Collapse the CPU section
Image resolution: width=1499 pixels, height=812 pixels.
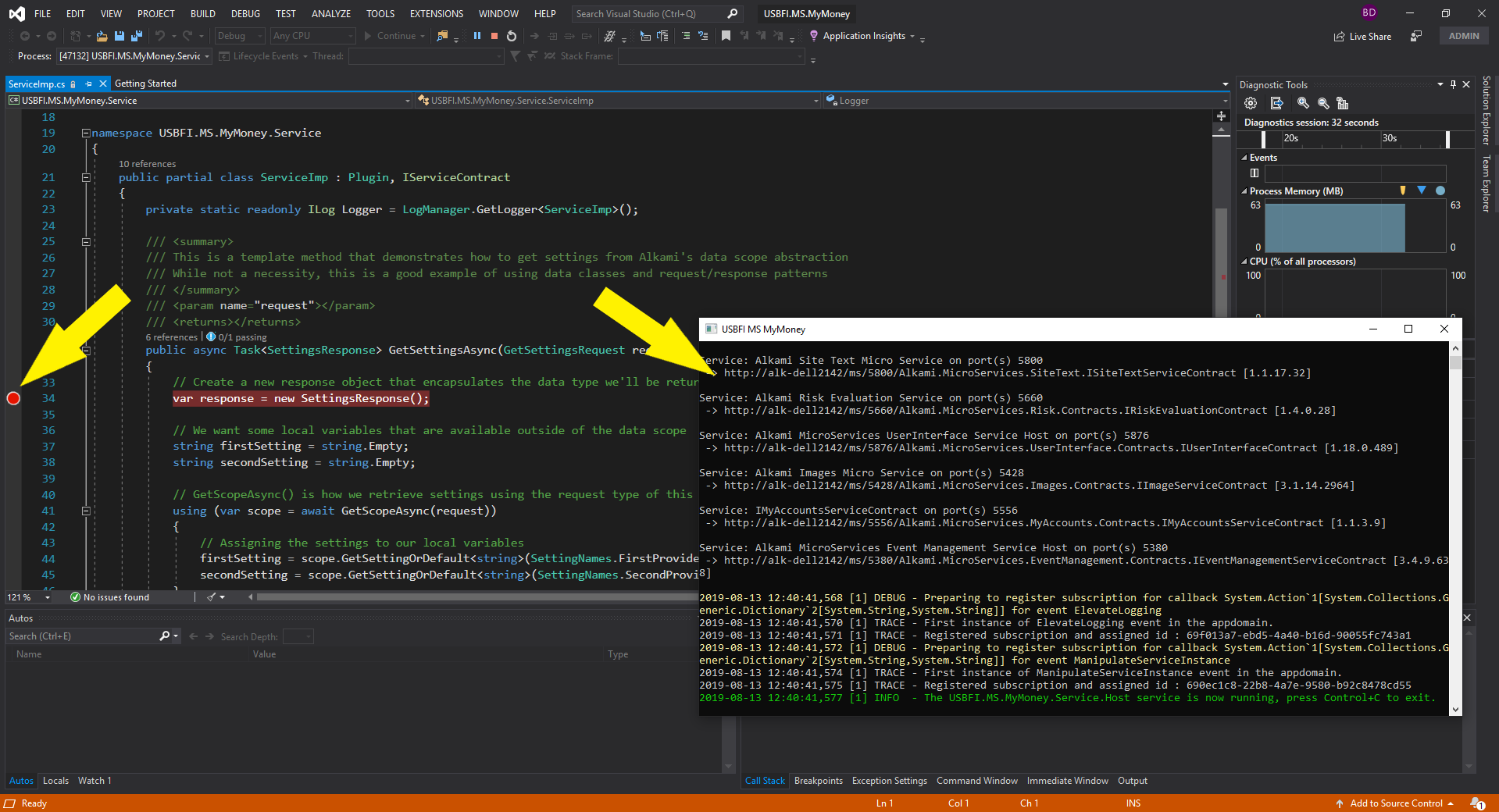(x=1244, y=262)
